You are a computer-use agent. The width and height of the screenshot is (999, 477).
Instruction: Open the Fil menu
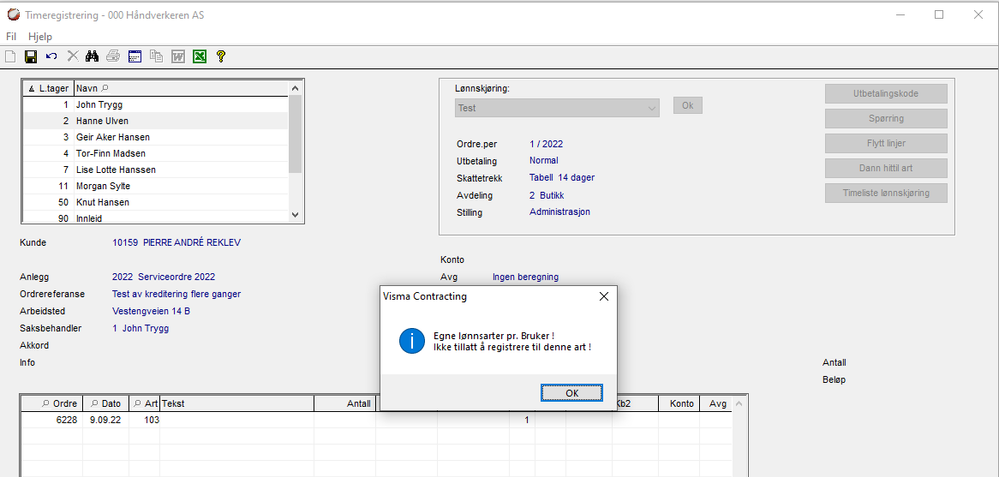tap(11, 36)
